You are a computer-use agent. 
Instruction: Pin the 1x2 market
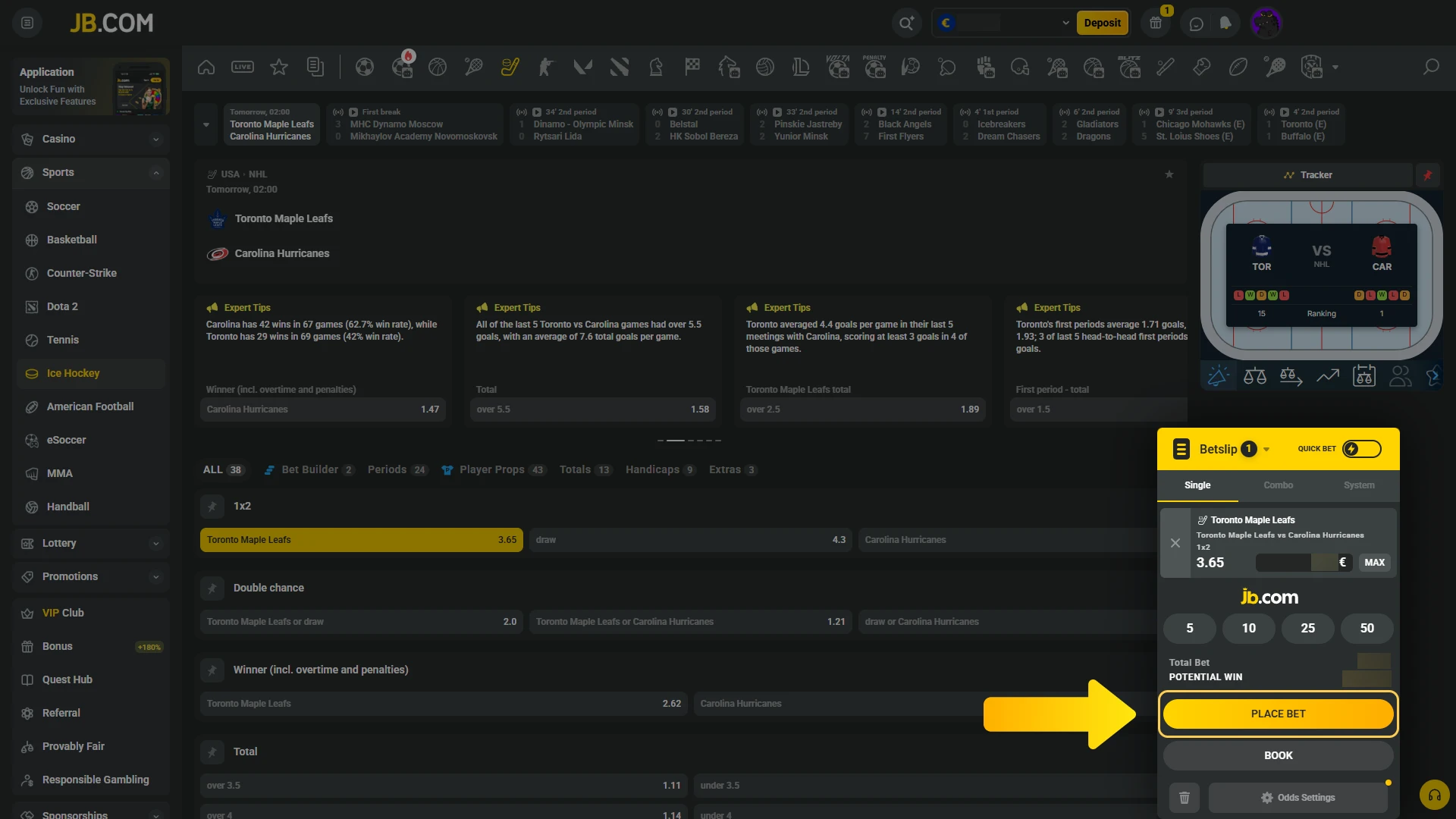(x=212, y=506)
